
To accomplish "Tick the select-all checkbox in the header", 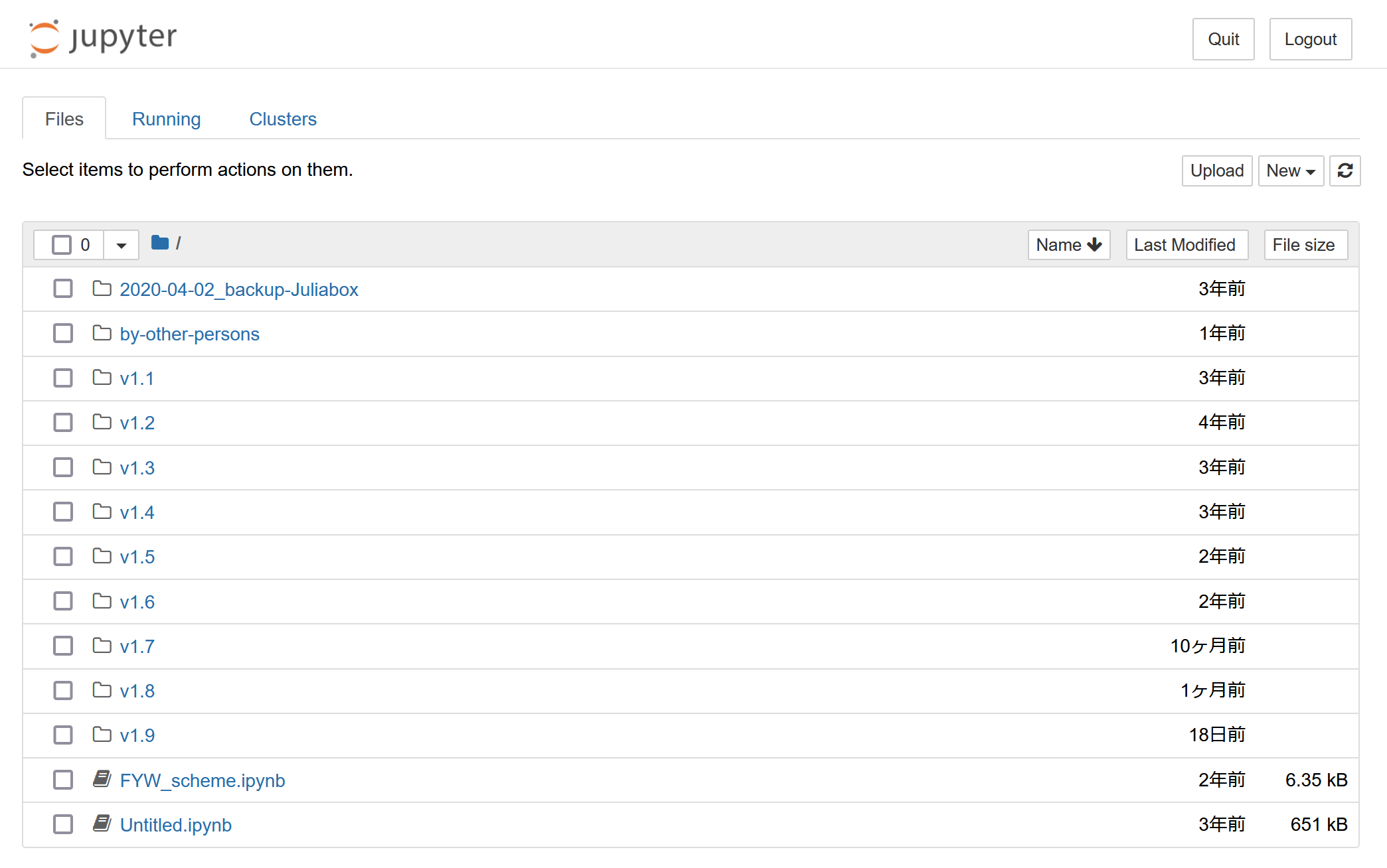I will click(x=62, y=245).
